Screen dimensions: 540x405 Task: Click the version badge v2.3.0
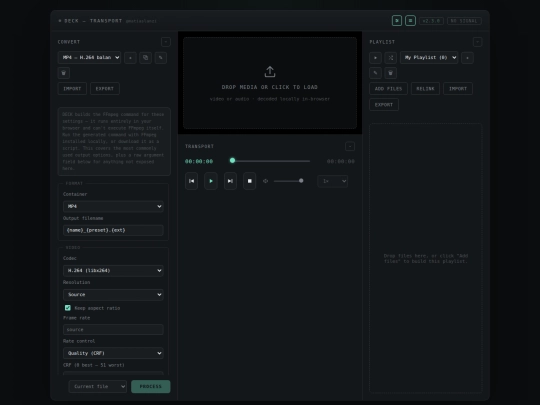(x=431, y=21)
